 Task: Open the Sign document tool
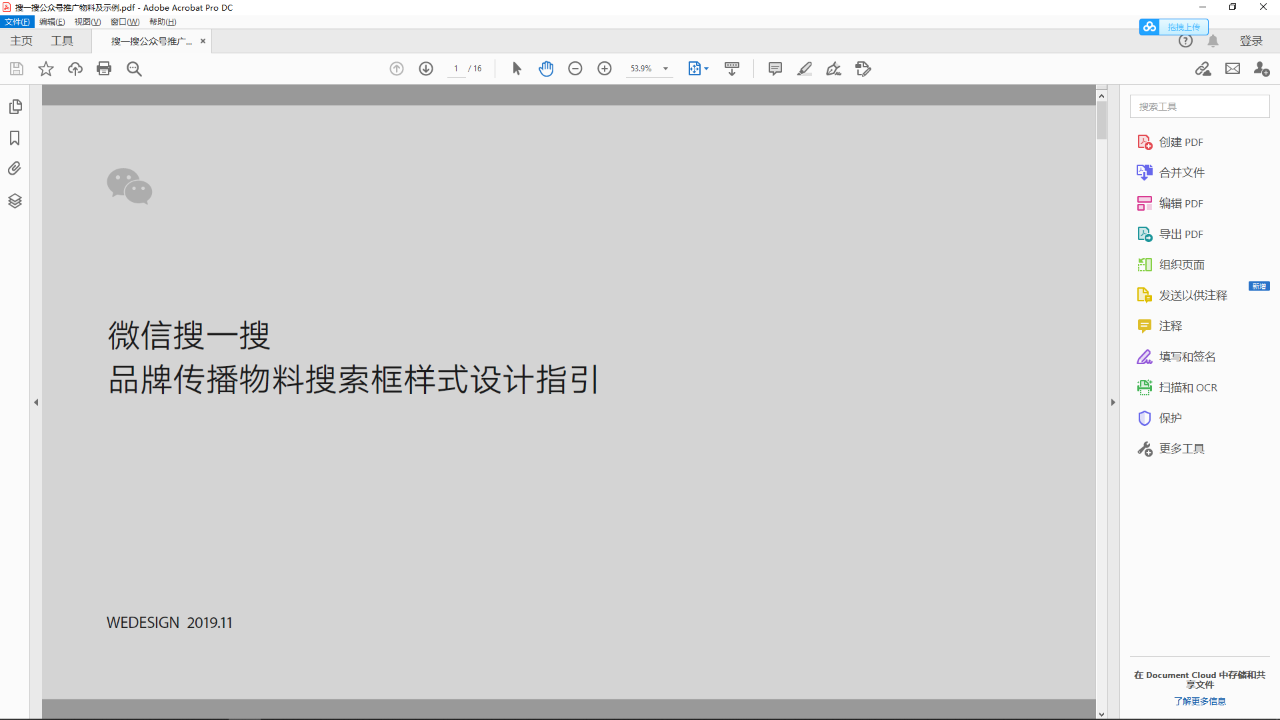click(833, 69)
